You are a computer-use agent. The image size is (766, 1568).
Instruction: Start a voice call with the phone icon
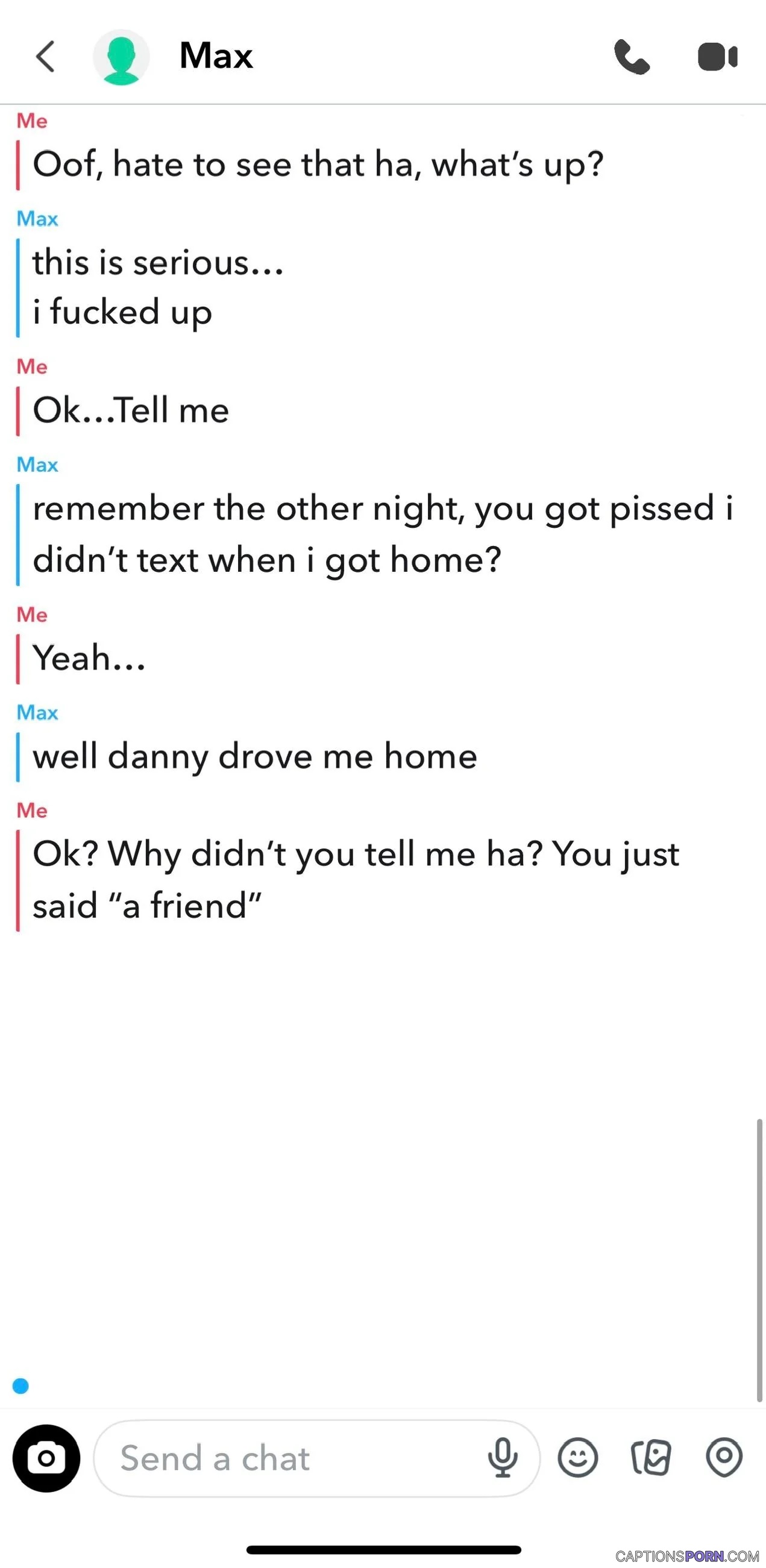pos(632,57)
